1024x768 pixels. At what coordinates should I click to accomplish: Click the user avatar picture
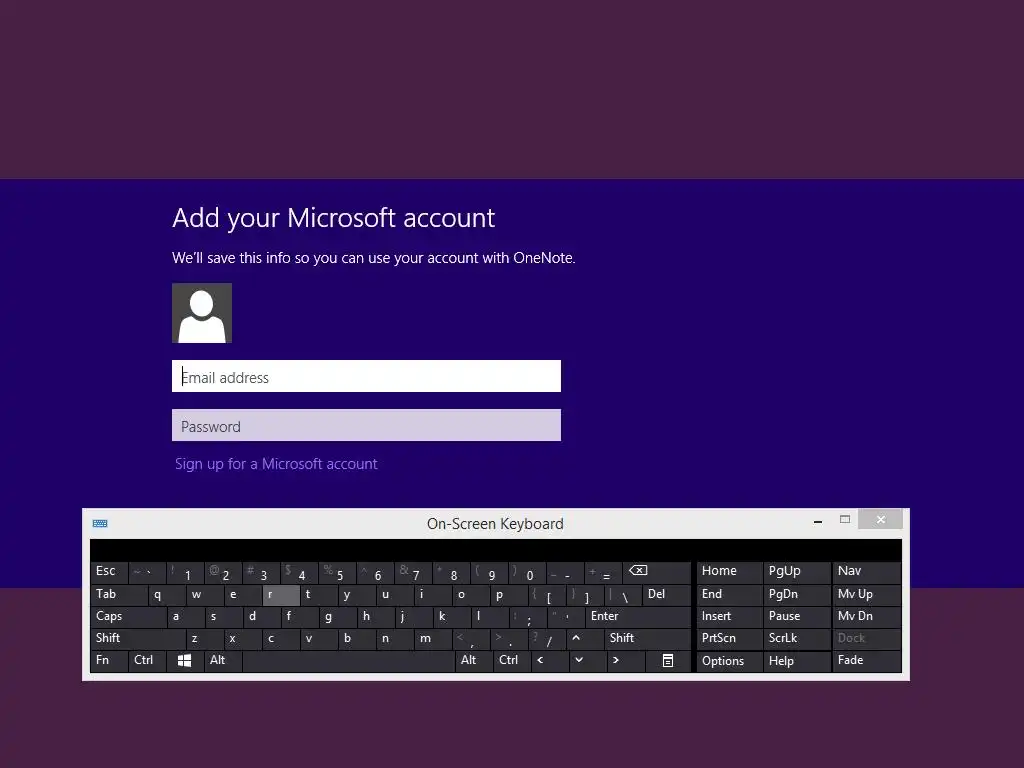point(202,313)
